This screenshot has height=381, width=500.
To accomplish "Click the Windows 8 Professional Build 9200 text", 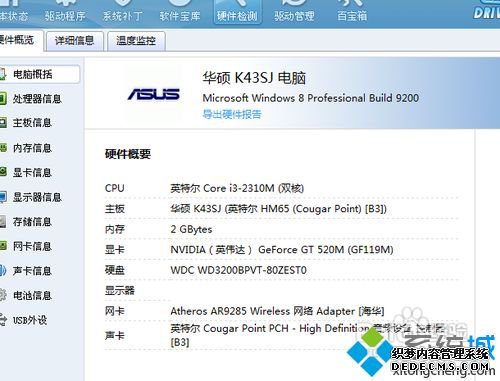I will 311,98.
